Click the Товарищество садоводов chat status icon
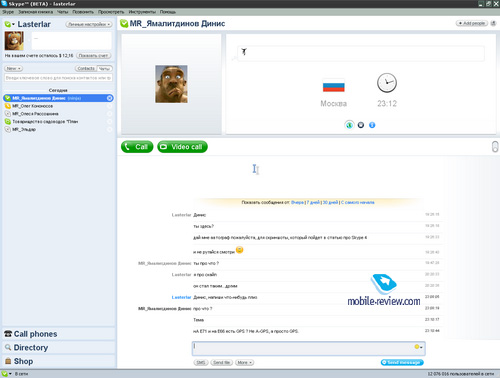The height and width of the screenshot is (378, 500). (x=8, y=122)
